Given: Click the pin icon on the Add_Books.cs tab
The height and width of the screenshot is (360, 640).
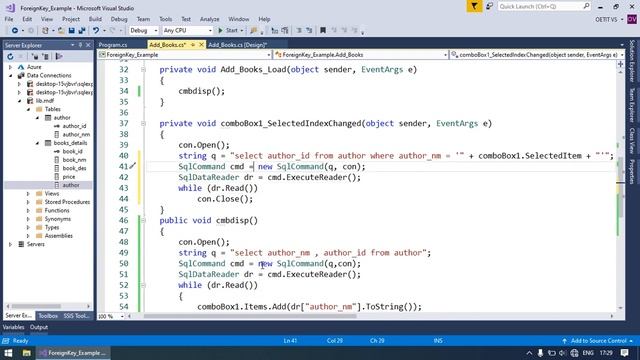Looking at the screenshot, I should point(193,45).
